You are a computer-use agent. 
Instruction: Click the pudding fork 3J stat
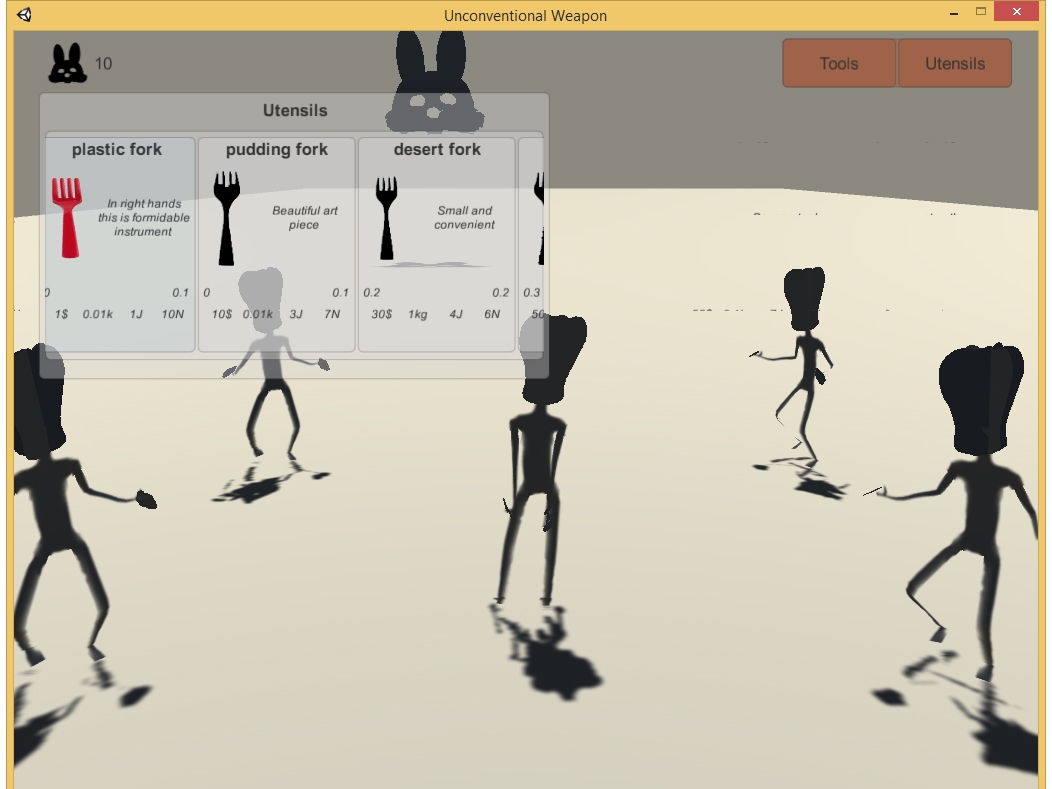pos(296,314)
